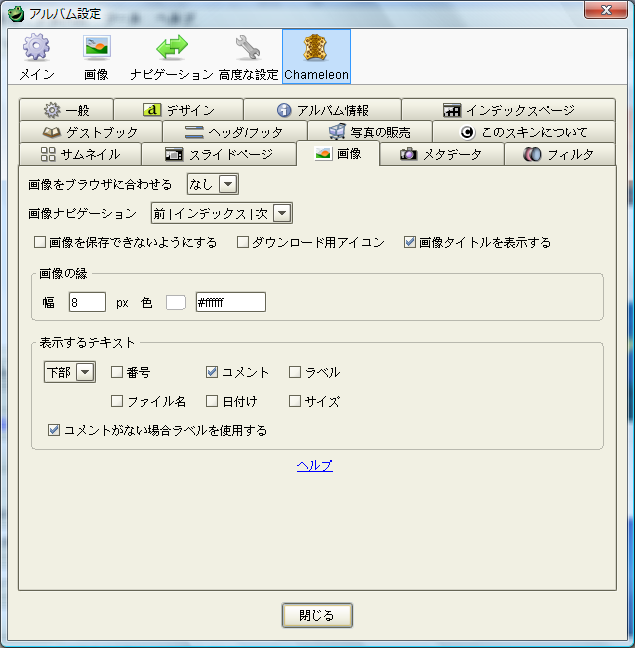Check the サイズ checkbox
The width and height of the screenshot is (635, 648).
295,401
